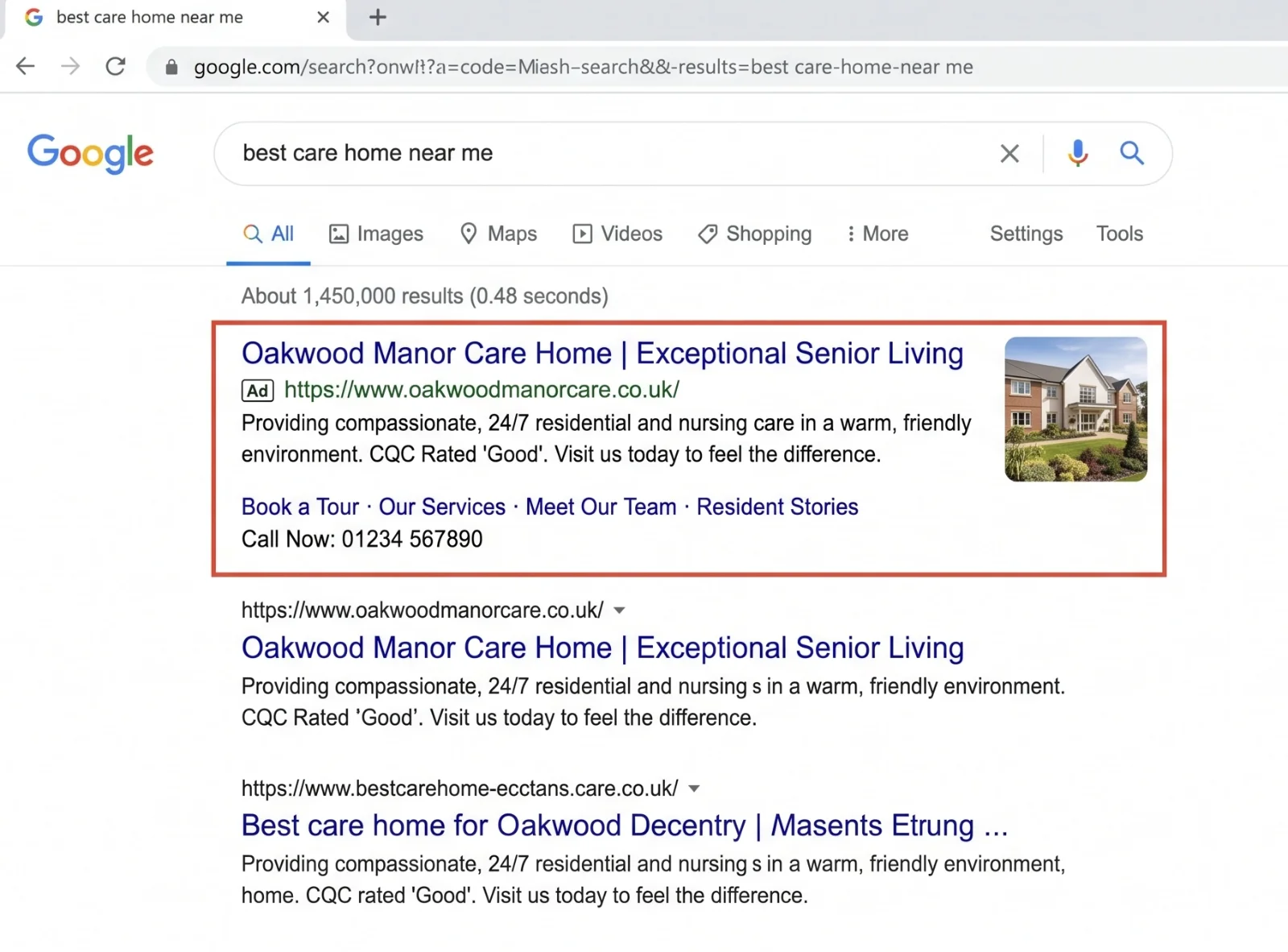Close the 'best care home near me' tab

coord(323,17)
